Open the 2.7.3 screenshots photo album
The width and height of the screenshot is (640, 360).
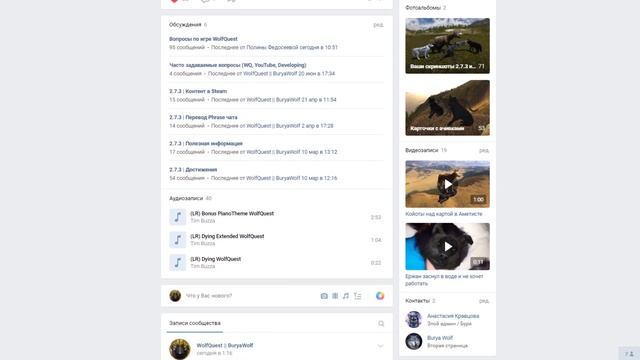(447, 46)
